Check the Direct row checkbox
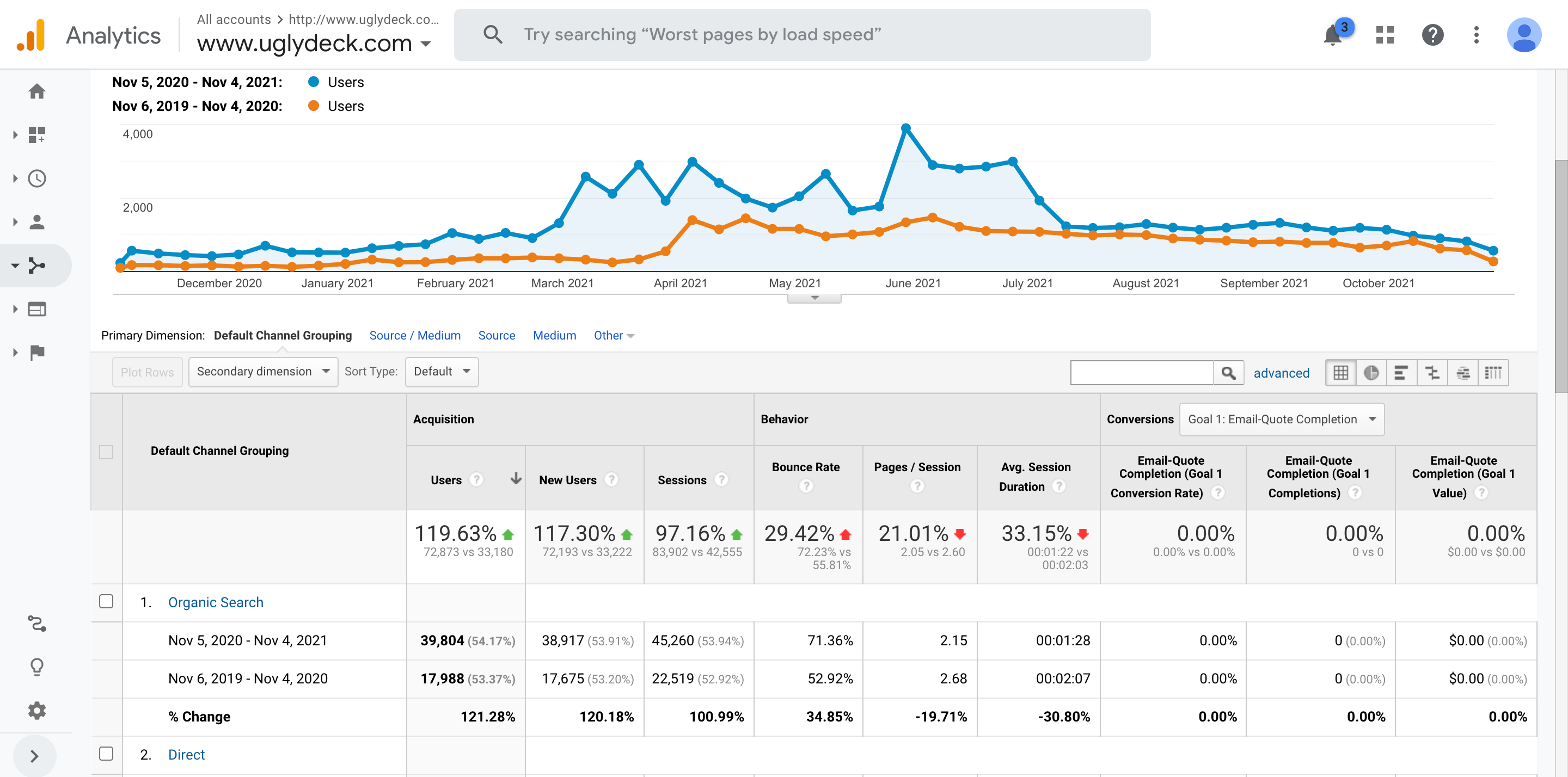The height and width of the screenshot is (777, 1568). pos(106,753)
